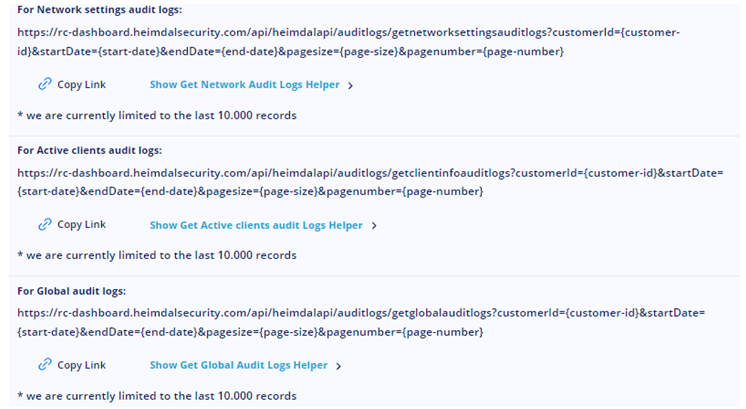
Task: Expand chevron next to Global Audit Logs Helper
Action: [339, 366]
